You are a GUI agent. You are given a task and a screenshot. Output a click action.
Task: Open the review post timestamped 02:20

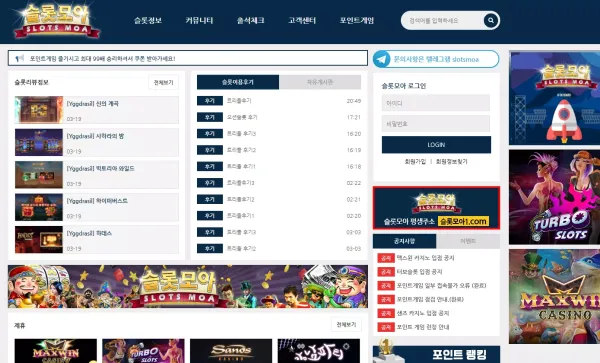(279, 216)
